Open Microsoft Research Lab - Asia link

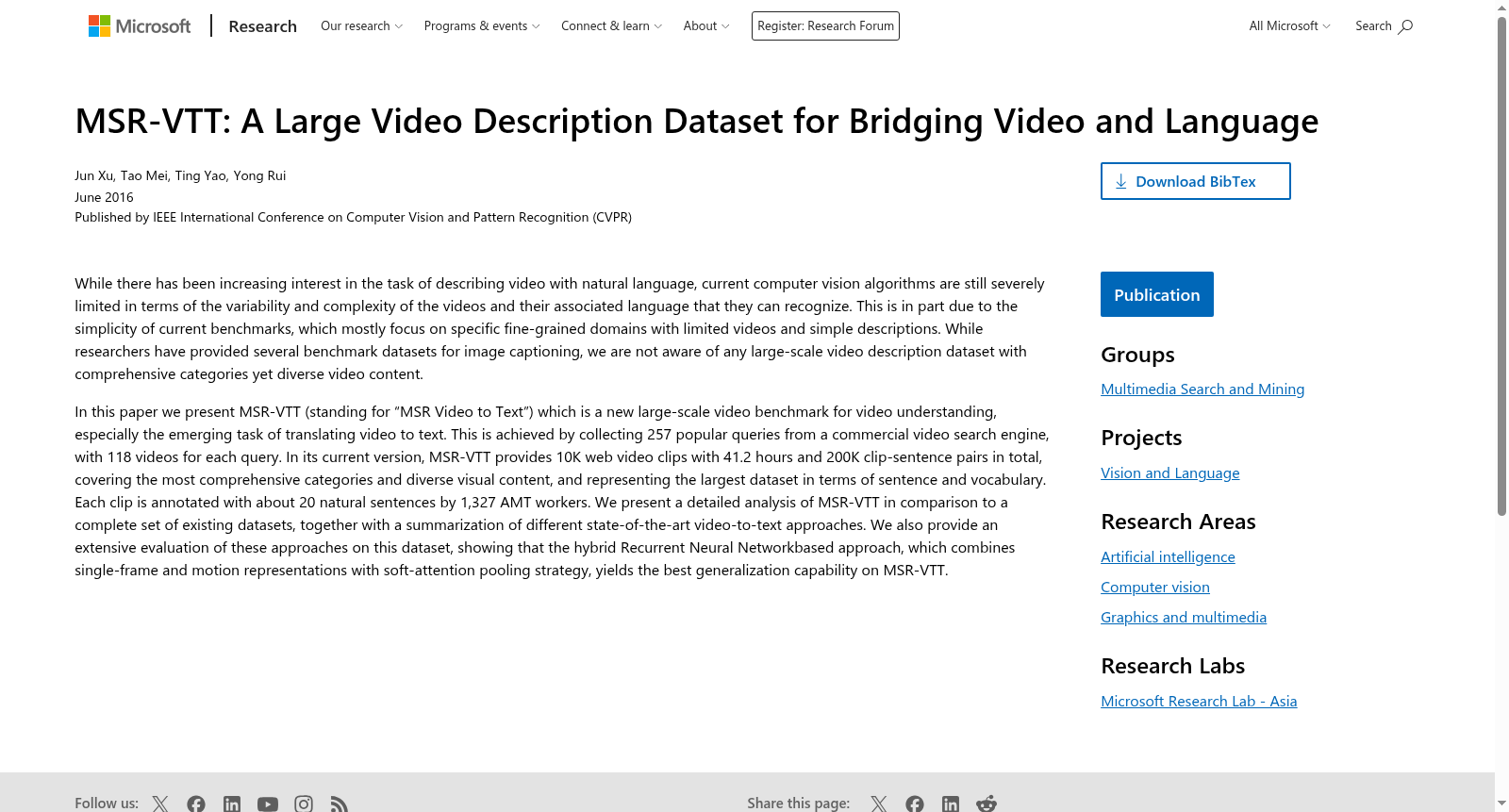coord(1199,701)
